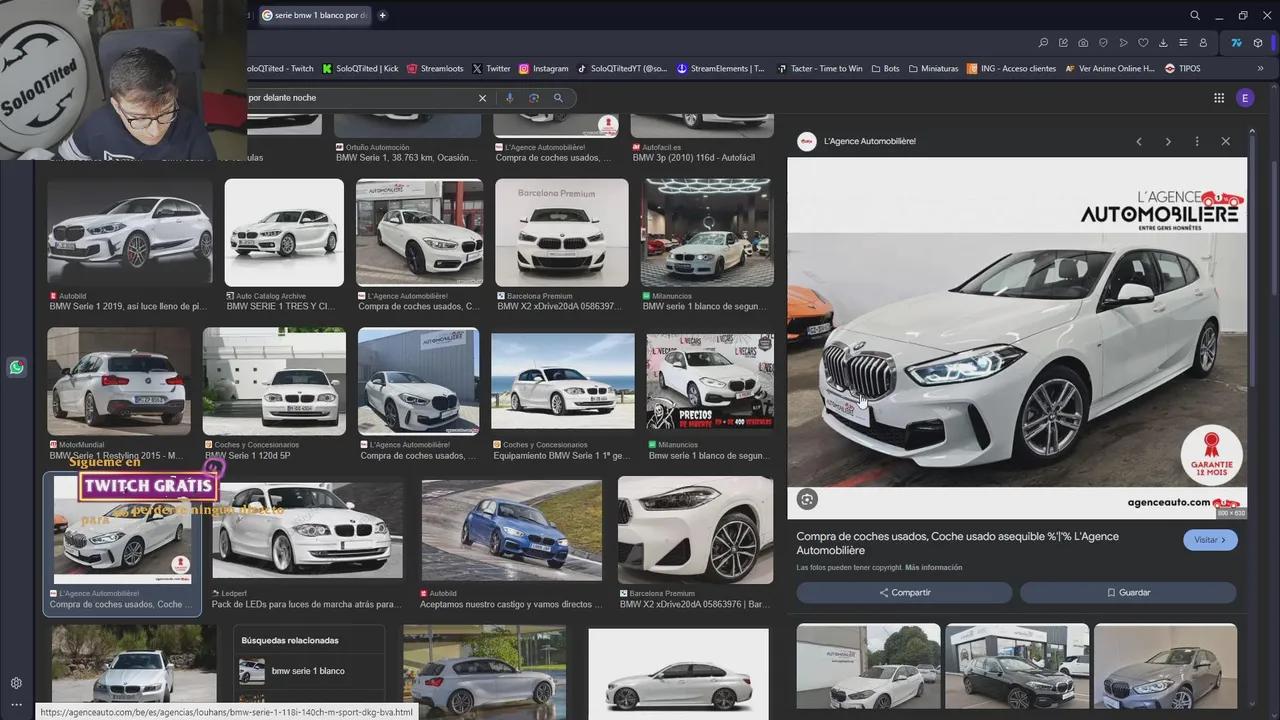Open WhatsApp in the sidebar
The height and width of the screenshot is (720, 1280).
click(16, 368)
